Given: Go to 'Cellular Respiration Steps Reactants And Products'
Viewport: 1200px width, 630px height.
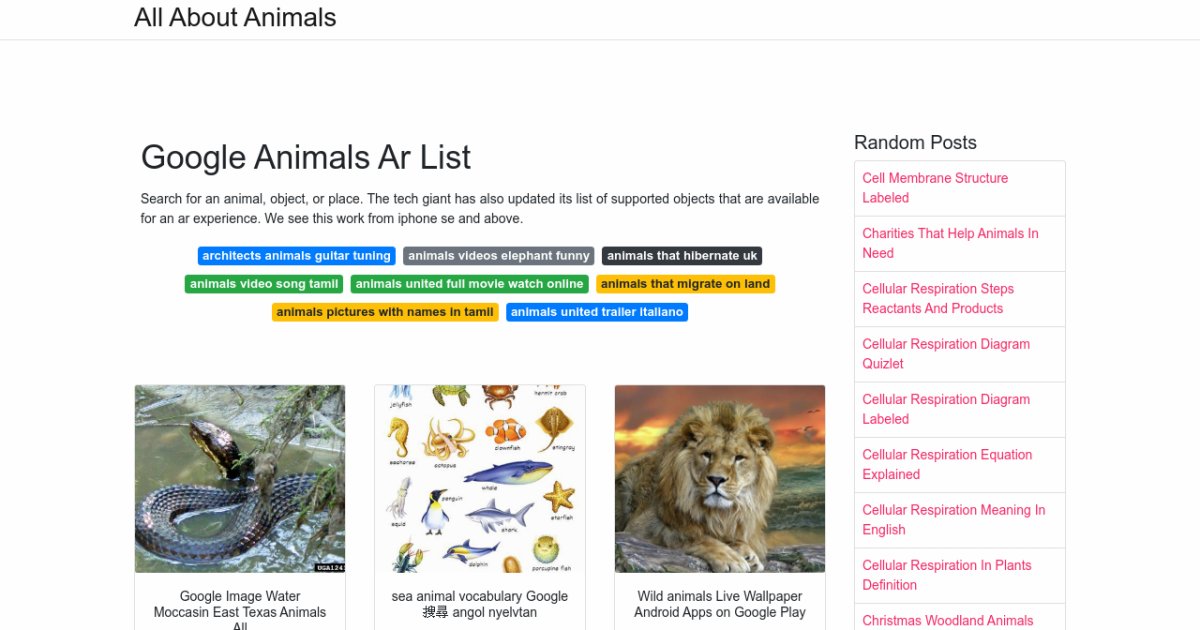Looking at the screenshot, I should (938, 298).
